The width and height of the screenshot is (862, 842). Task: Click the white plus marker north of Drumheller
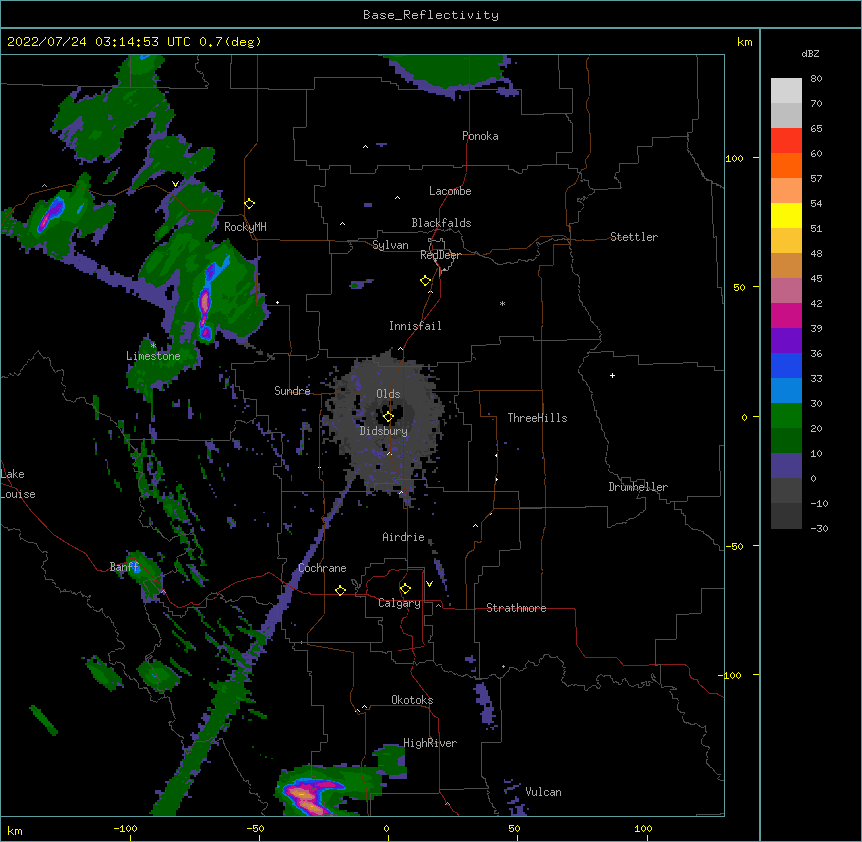click(x=612, y=375)
